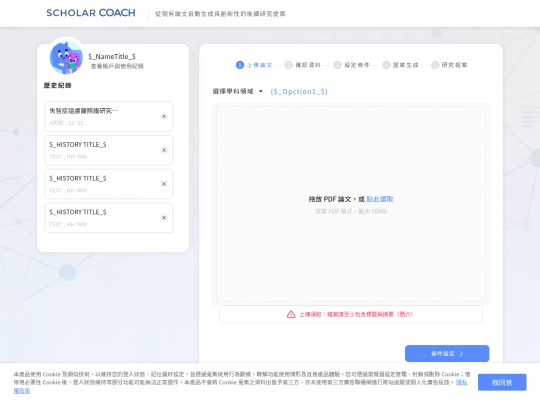Go to step 4 提案生成

(x=401, y=65)
